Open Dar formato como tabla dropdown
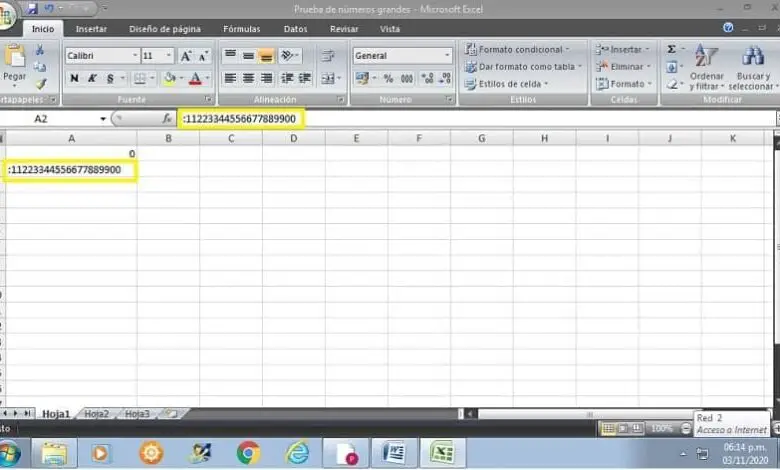This screenshot has width=780, height=470. tap(522, 66)
